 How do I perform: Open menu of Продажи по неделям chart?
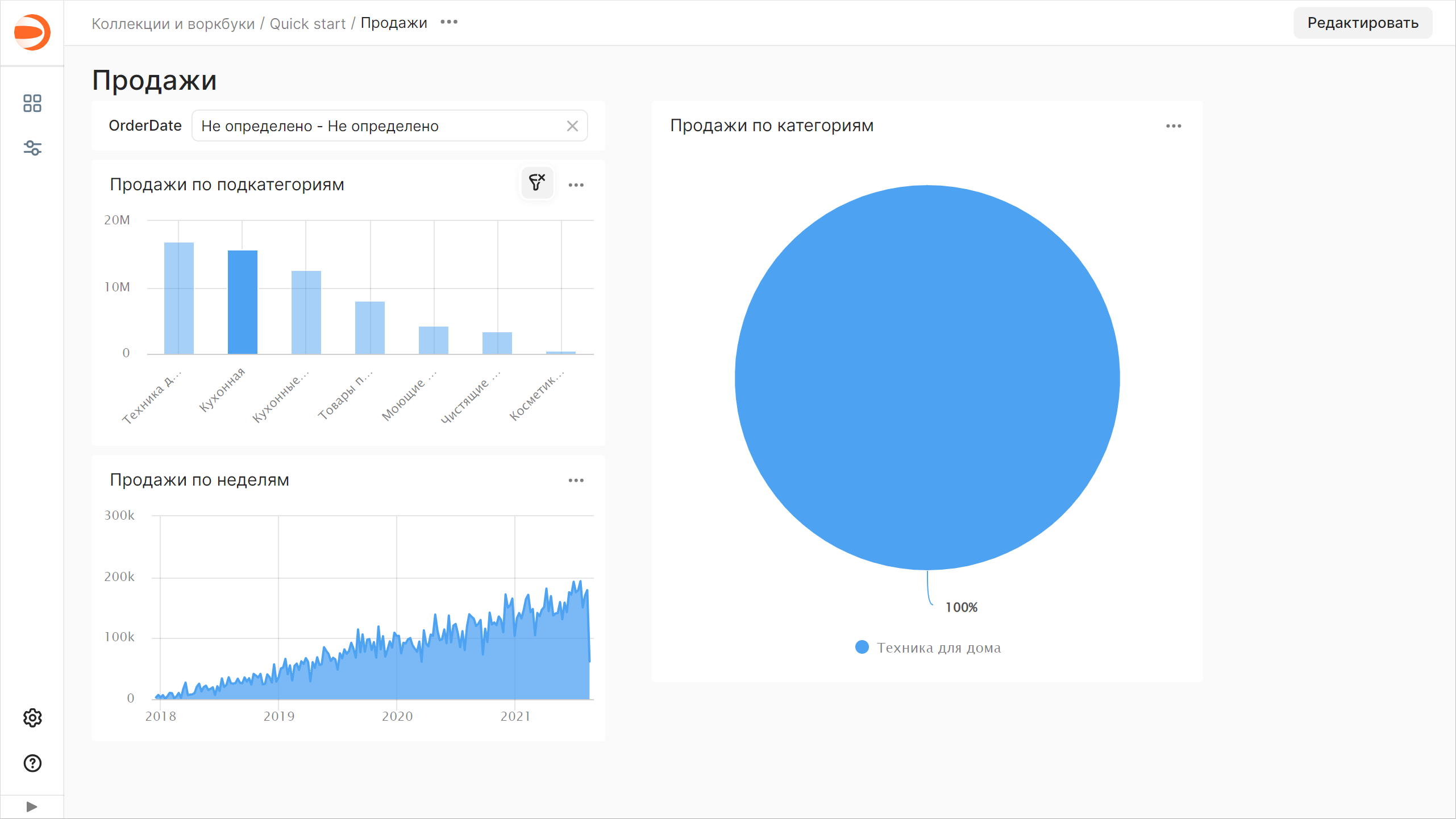pos(576,480)
